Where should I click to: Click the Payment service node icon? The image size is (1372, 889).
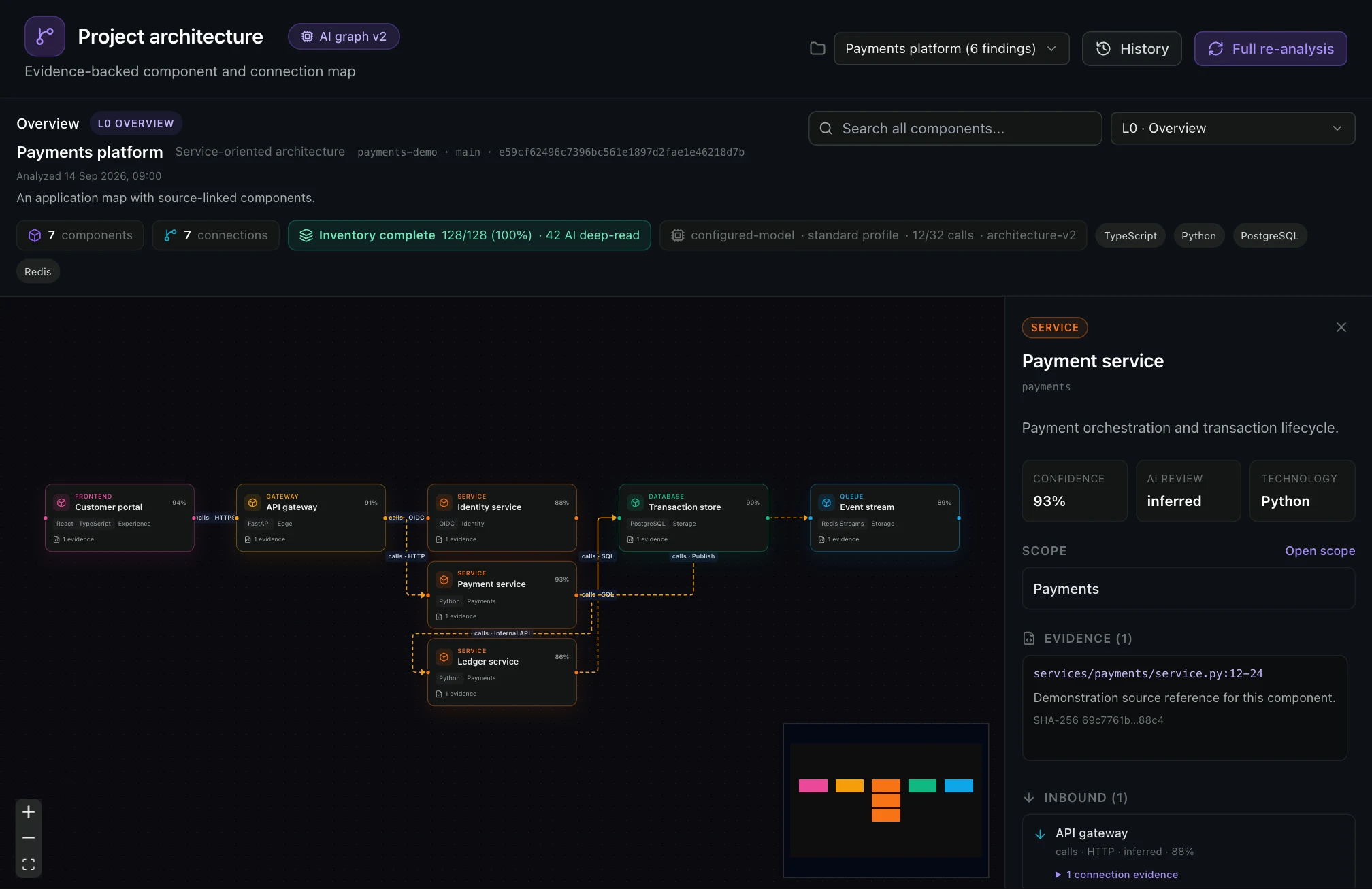tap(444, 580)
